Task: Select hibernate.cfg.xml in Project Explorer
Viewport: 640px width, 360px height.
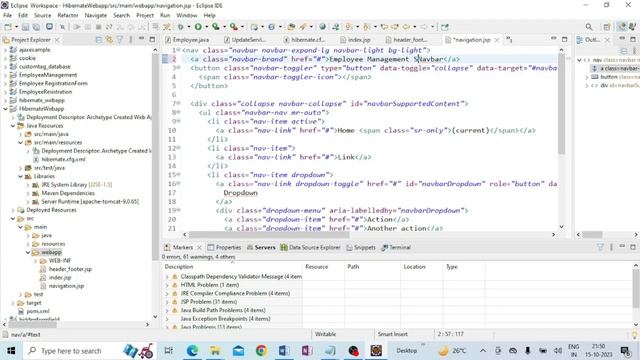Action: (63, 160)
